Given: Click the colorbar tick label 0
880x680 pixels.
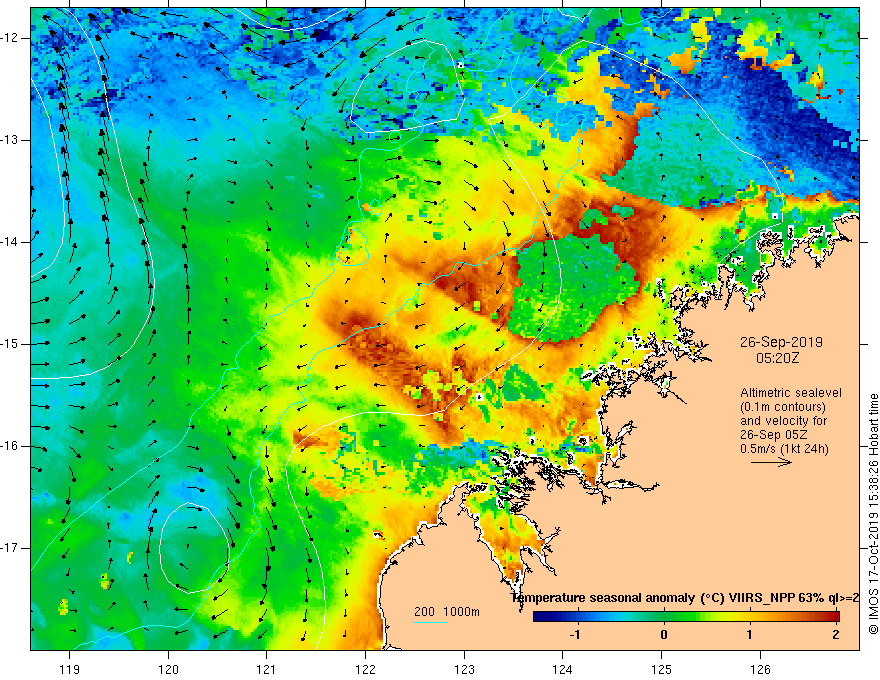Looking at the screenshot, I should tap(664, 635).
